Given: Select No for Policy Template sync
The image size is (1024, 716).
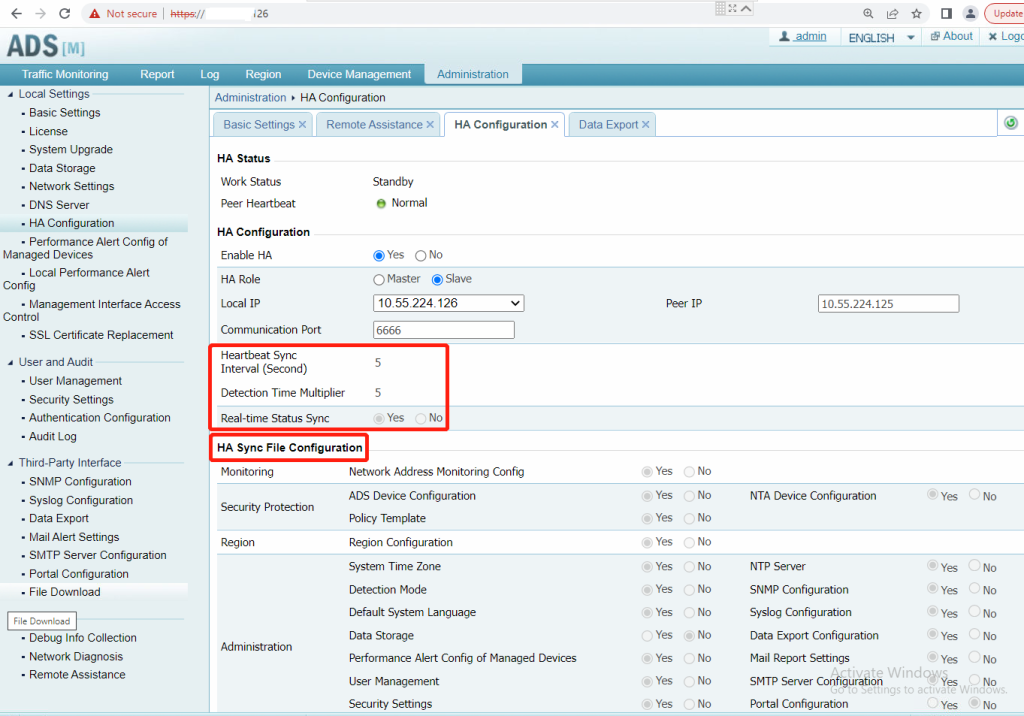Looking at the screenshot, I should [689, 519].
